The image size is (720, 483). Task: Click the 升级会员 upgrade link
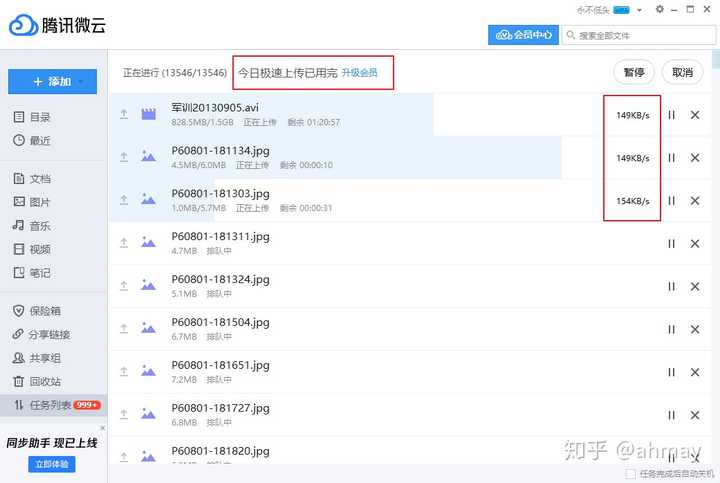pyautogui.click(x=360, y=73)
